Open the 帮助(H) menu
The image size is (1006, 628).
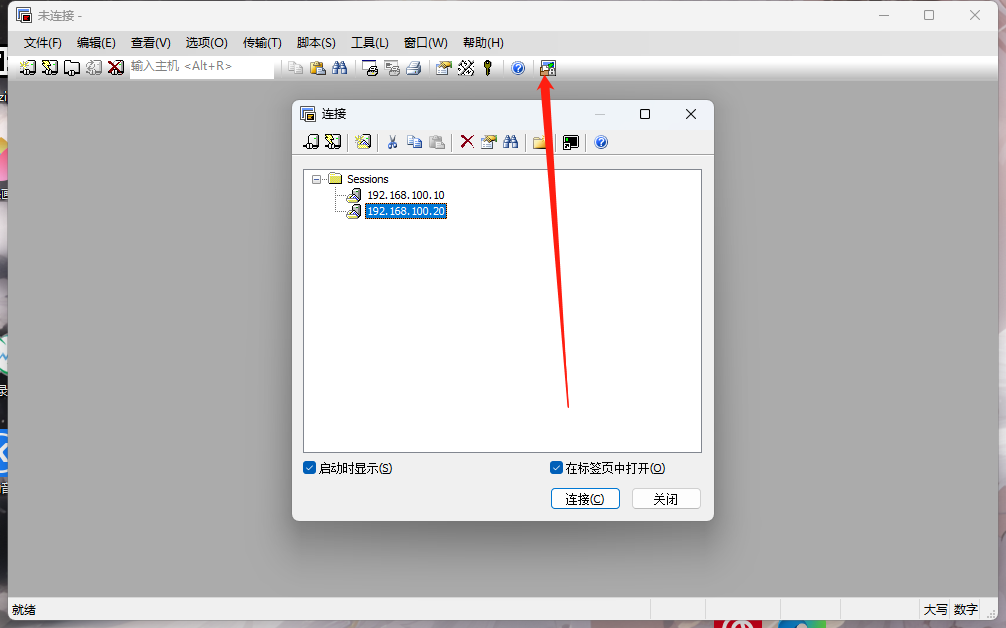pos(483,43)
